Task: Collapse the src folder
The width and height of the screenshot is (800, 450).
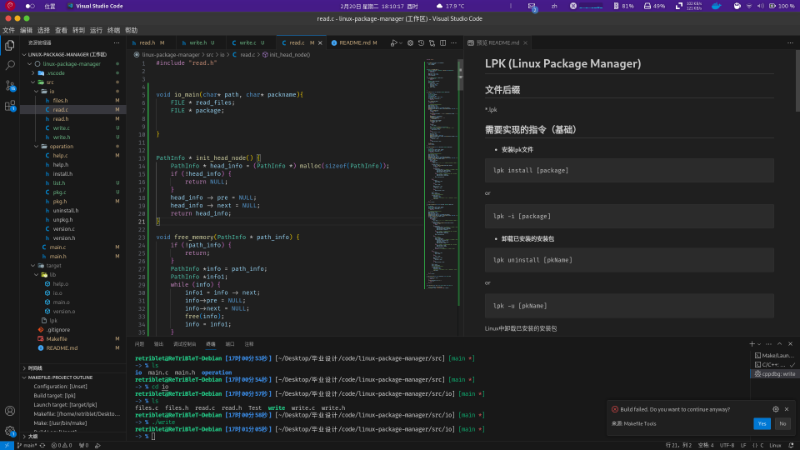Action: [33, 82]
